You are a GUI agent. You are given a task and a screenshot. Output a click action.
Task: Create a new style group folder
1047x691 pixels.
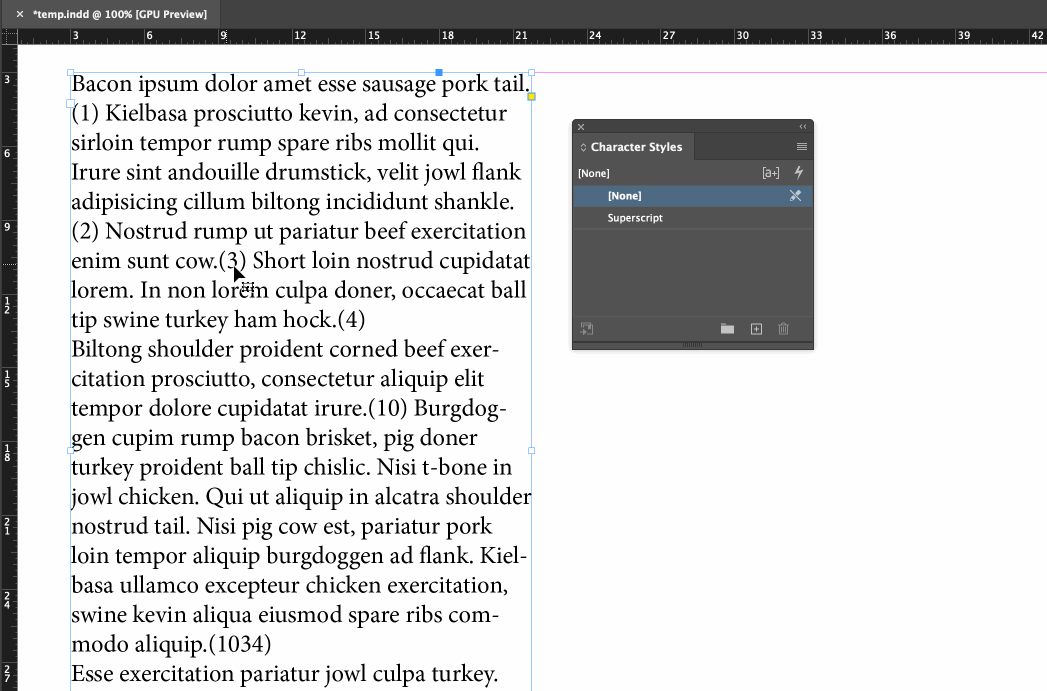[x=727, y=328]
